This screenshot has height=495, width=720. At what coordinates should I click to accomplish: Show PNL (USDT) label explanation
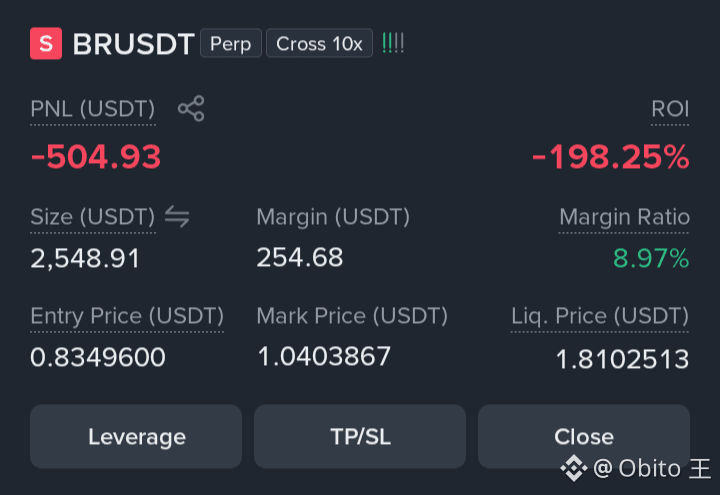tap(93, 109)
